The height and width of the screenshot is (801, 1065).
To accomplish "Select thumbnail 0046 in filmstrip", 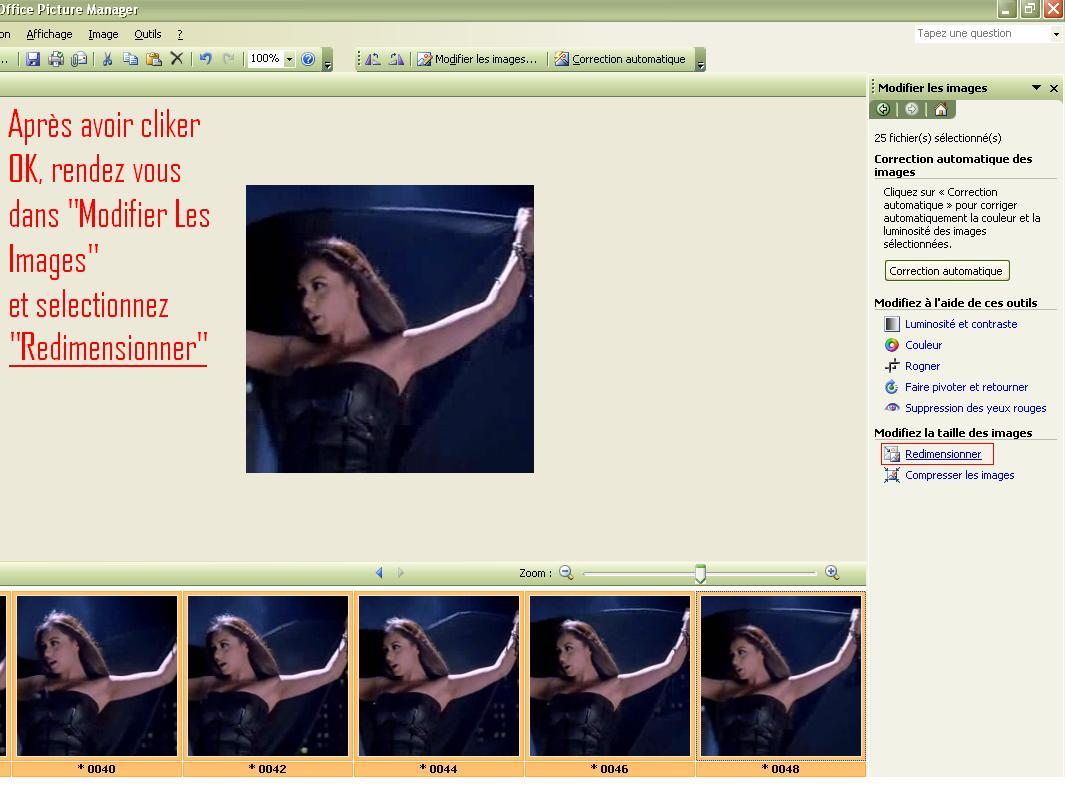I will click(x=610, y=684).
